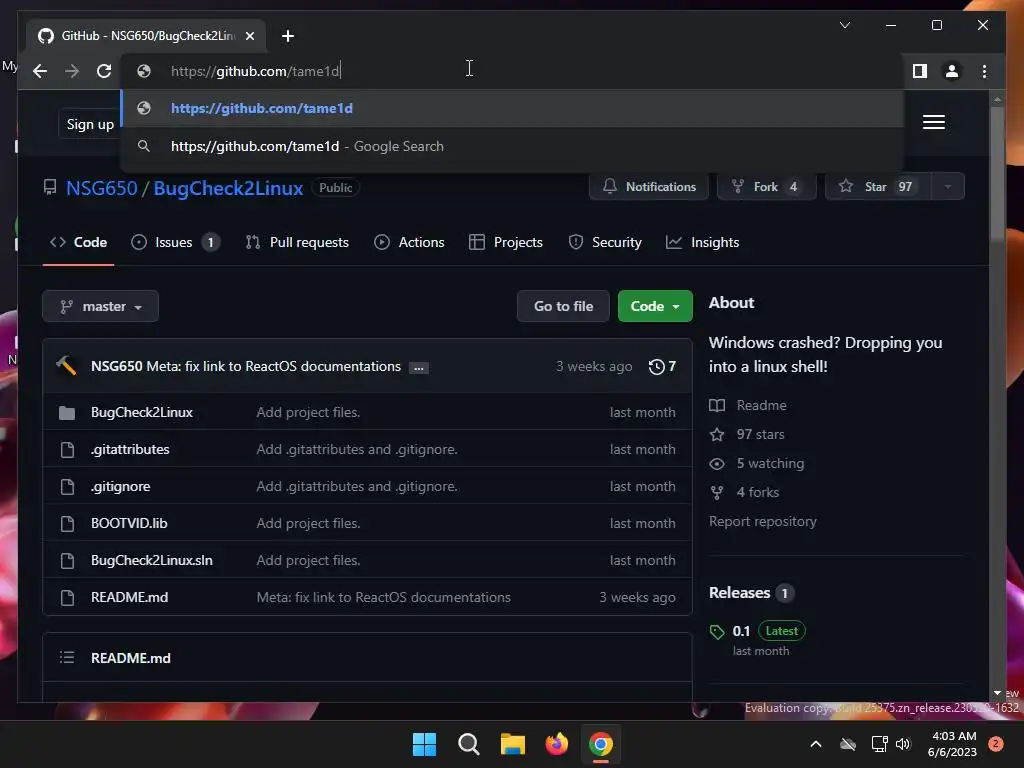Open the volume speaker tray icon
Viewport: 1024px width, 768px height.
point(903,744)
